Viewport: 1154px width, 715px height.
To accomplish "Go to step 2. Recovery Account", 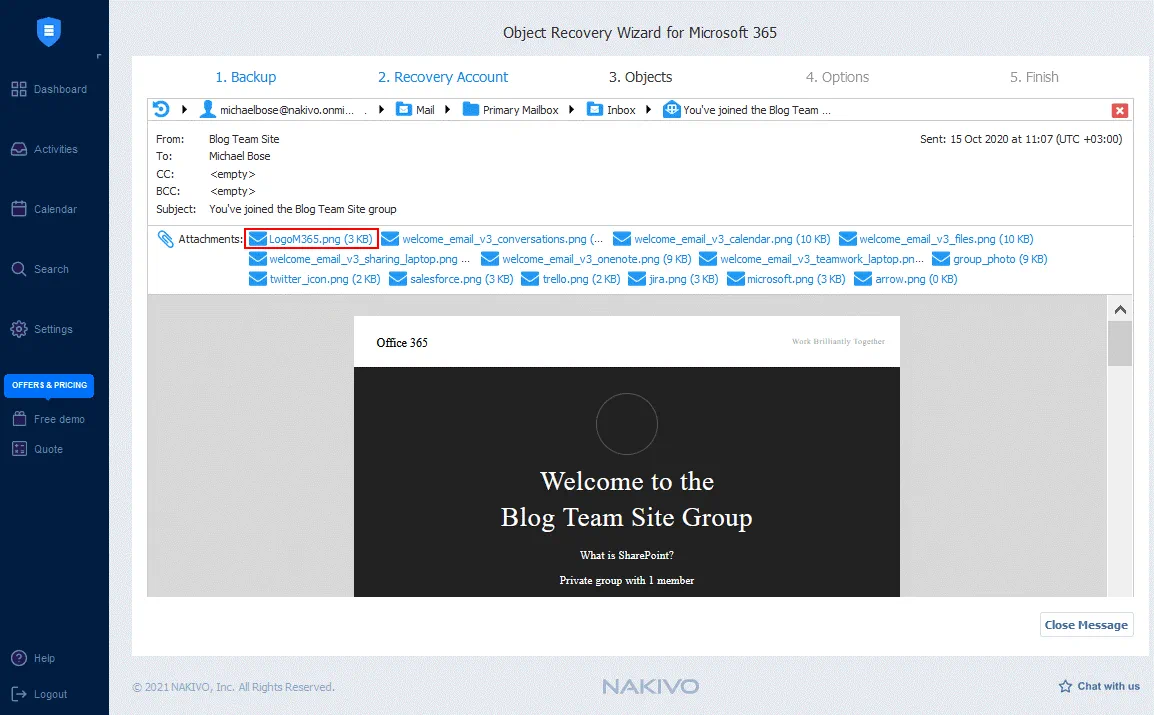I will click(442, 77).
